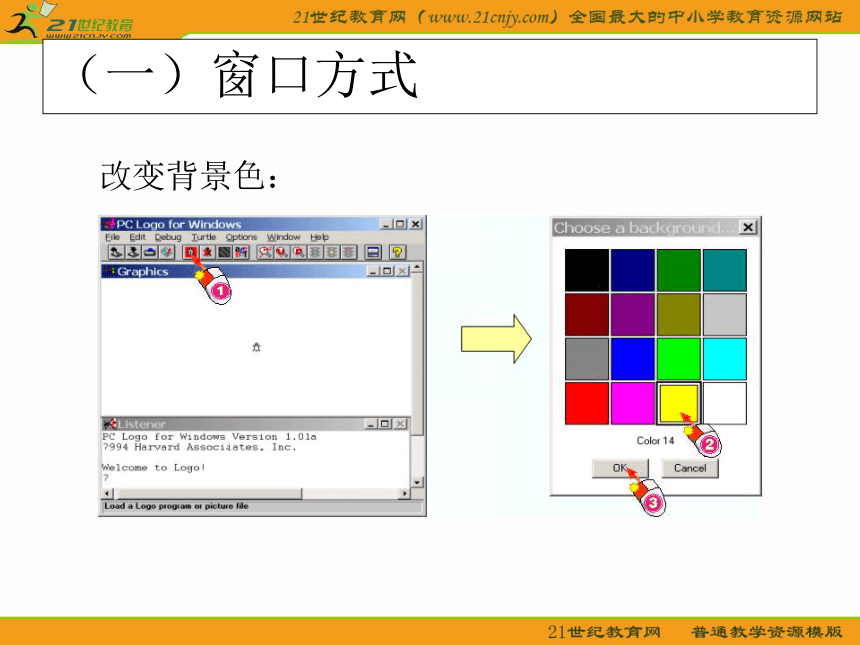Open the Help menu

click(319, 237)
